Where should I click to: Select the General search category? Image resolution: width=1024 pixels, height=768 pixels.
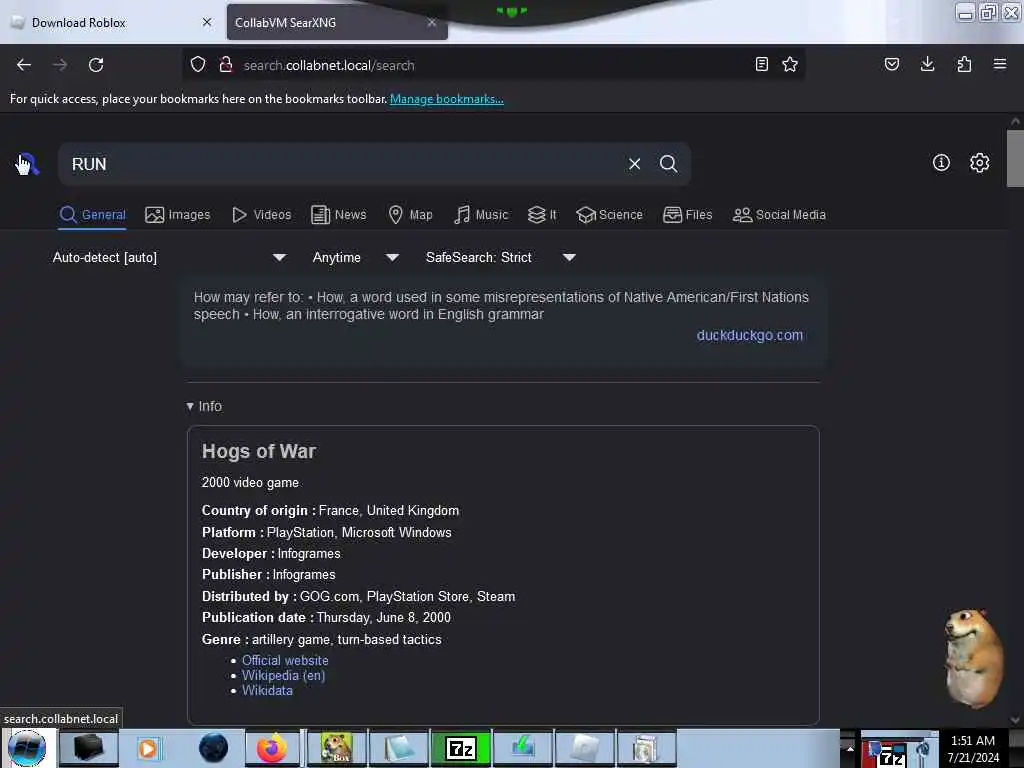click(93, 215)
